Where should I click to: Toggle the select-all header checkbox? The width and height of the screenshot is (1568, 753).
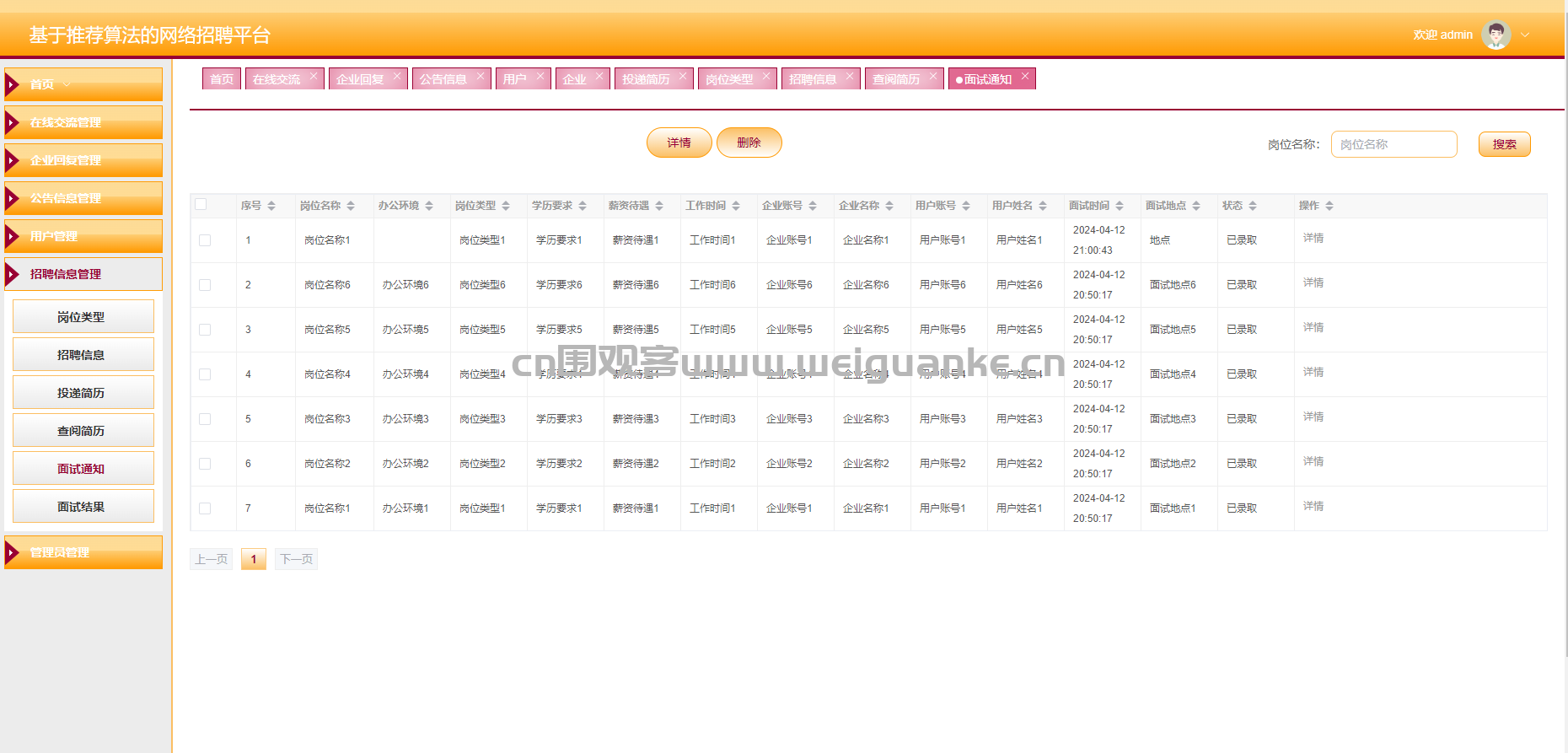(x=201, y=204)
